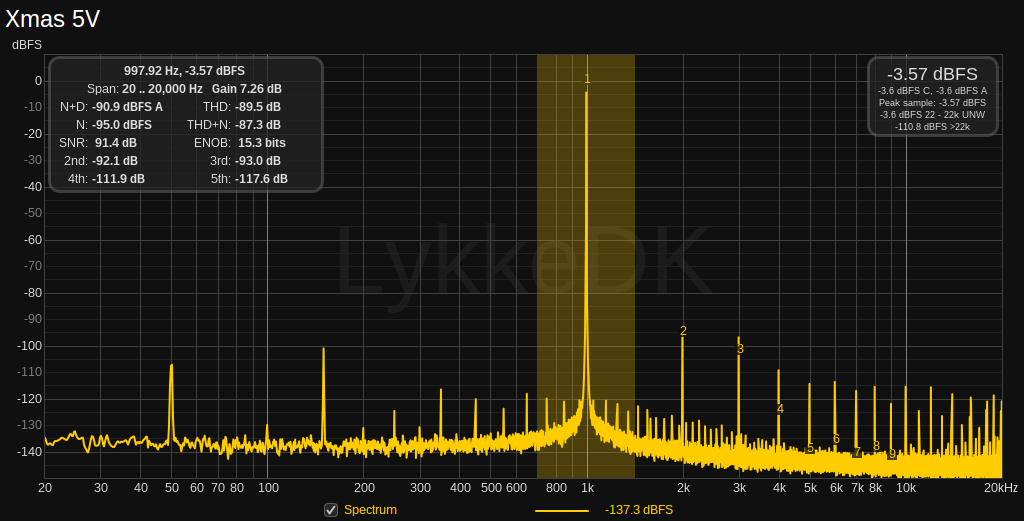1024x521 pixels.
Task: Click the Span 20 .. 20,000 Hz text
Action: 145,89
